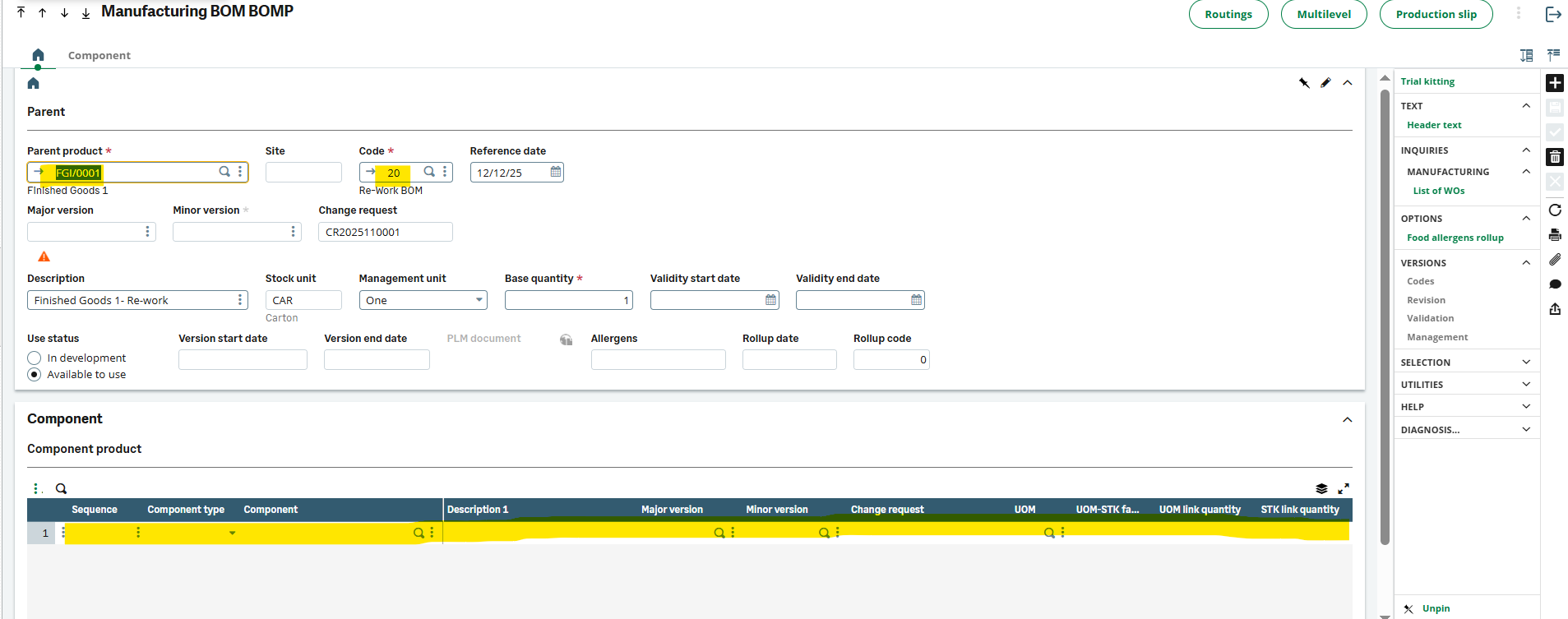Collapse all sections icon above right panel
The image size is (1568, 619).
point(1527,55)
